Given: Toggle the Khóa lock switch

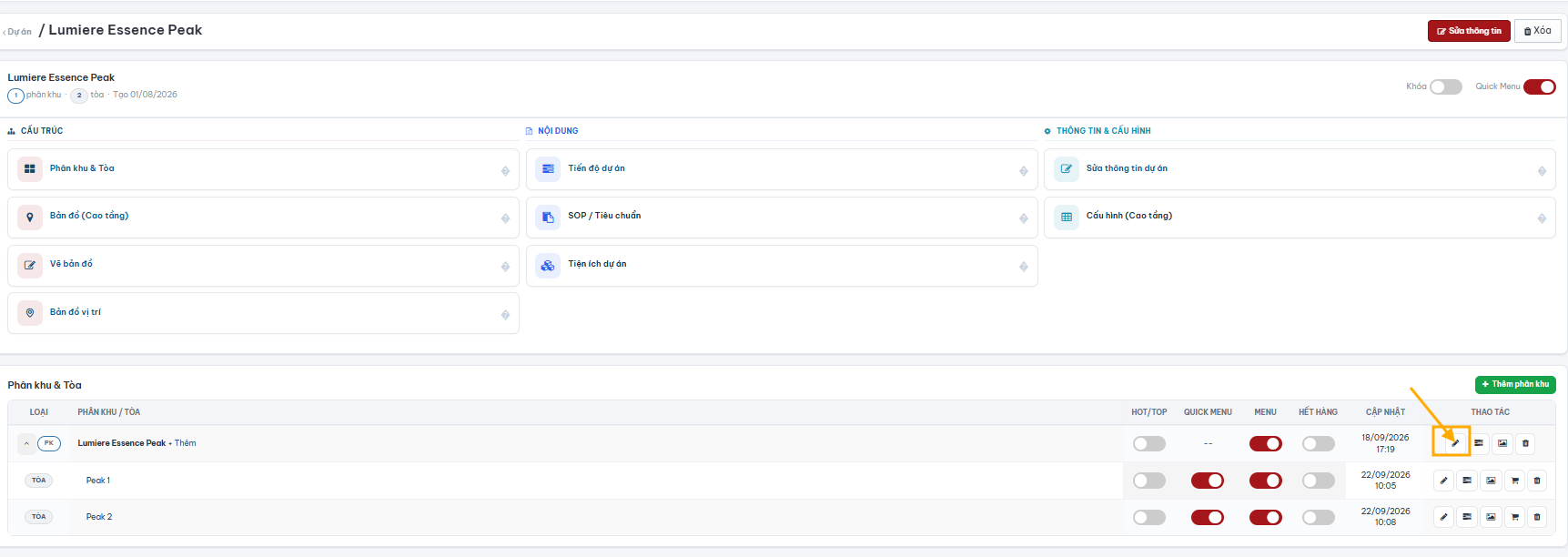Looking at the screenshot, I should [x=1445, y=86].
